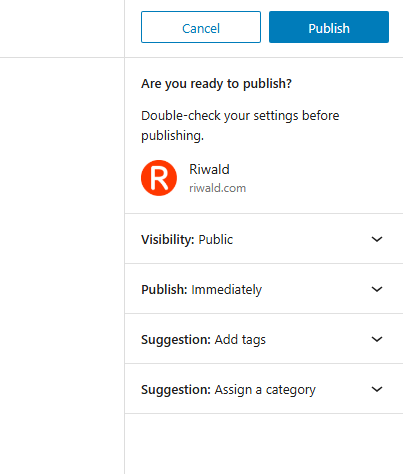Open visibility options via the "Public" value
Screen dimensions: 403x474
pyautogui.click(x=216, y=240)
